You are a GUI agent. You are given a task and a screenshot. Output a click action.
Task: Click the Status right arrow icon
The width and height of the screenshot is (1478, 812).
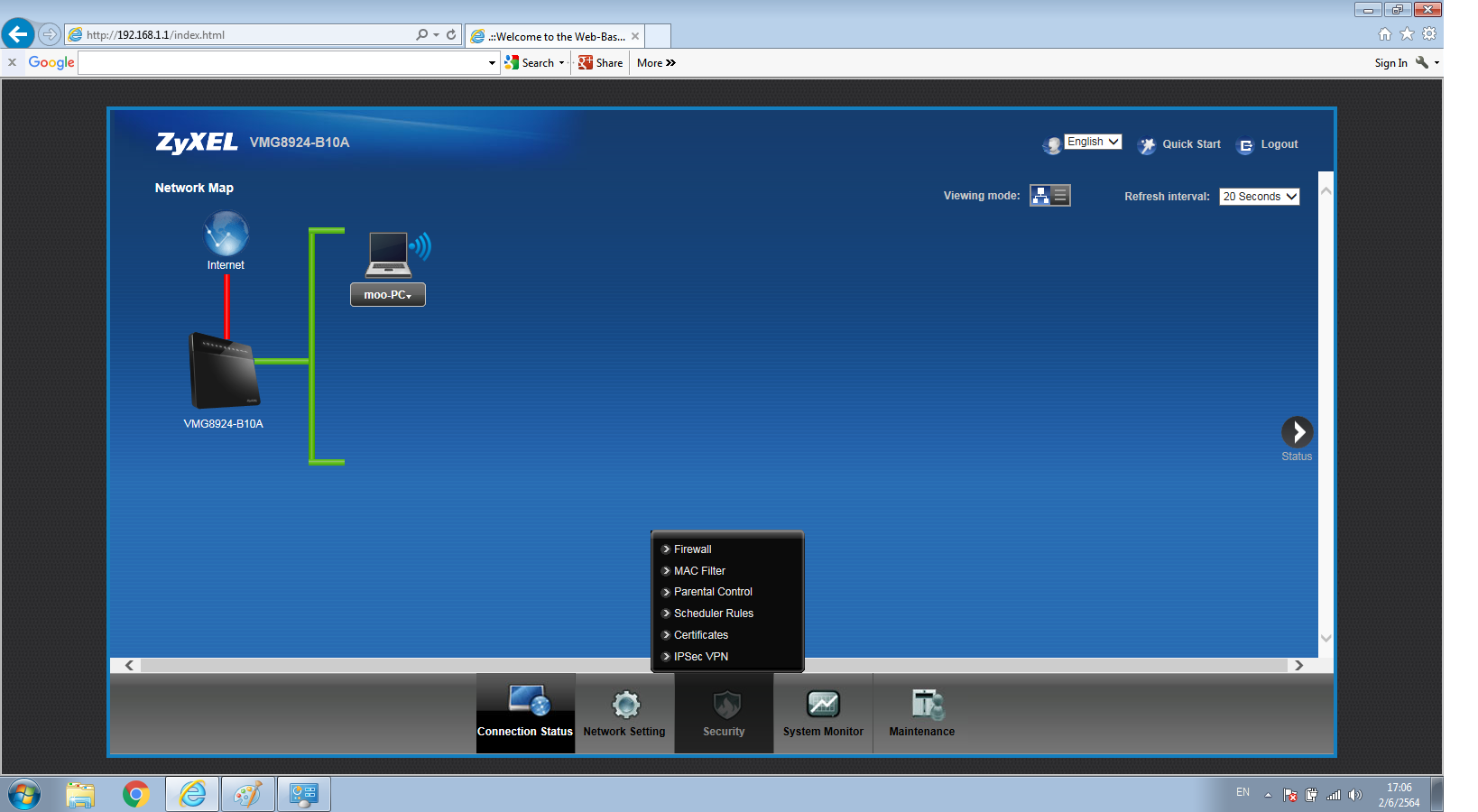(x=1298, y=432)
